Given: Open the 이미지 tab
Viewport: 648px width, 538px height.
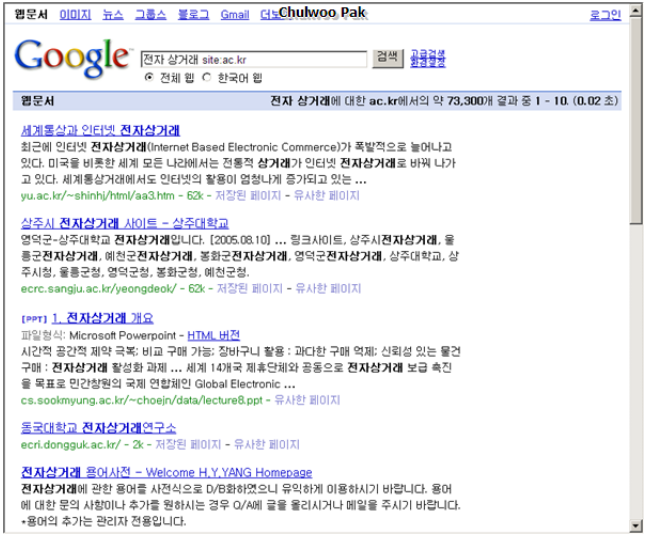Looking at the screenshot, I should click(75, 15).
